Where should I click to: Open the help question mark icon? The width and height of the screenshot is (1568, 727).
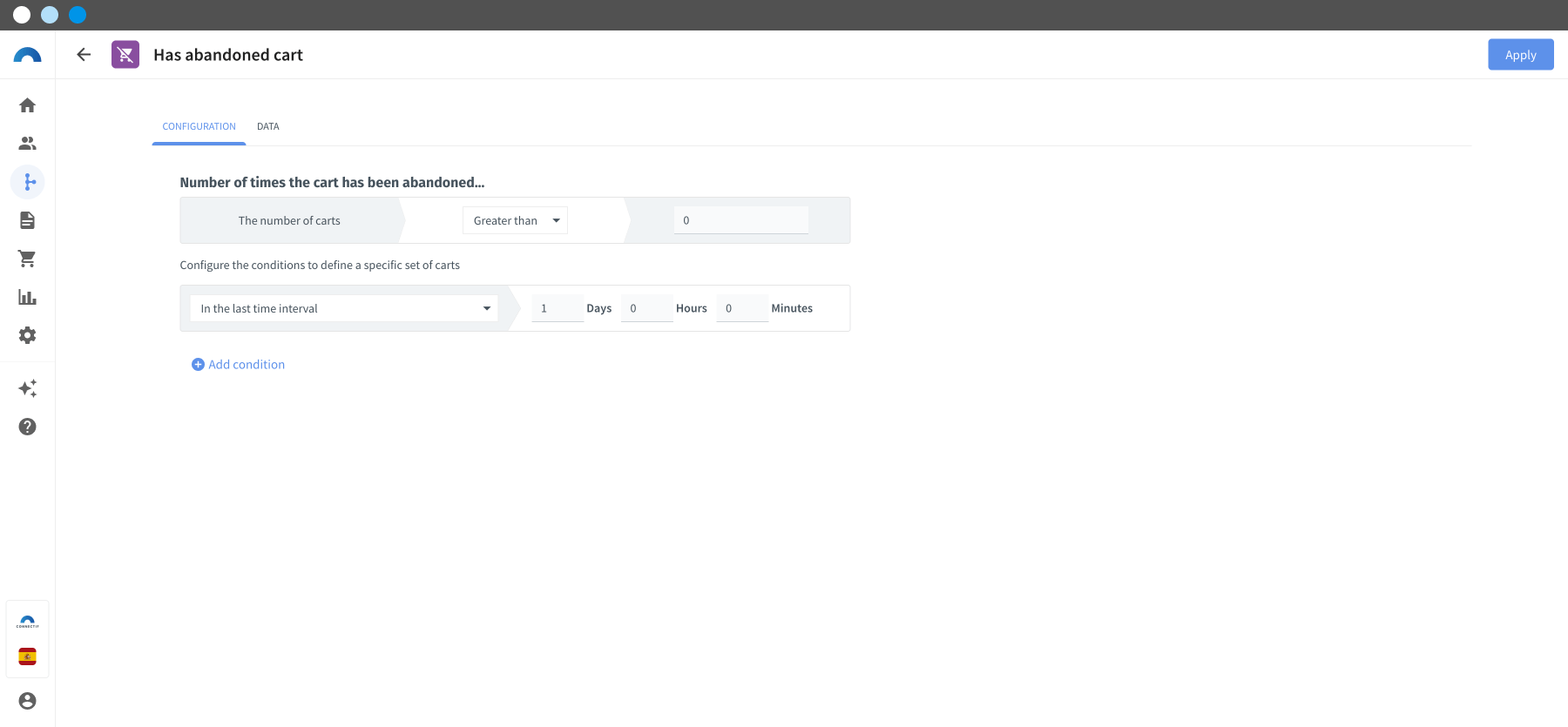coord(27,427)
